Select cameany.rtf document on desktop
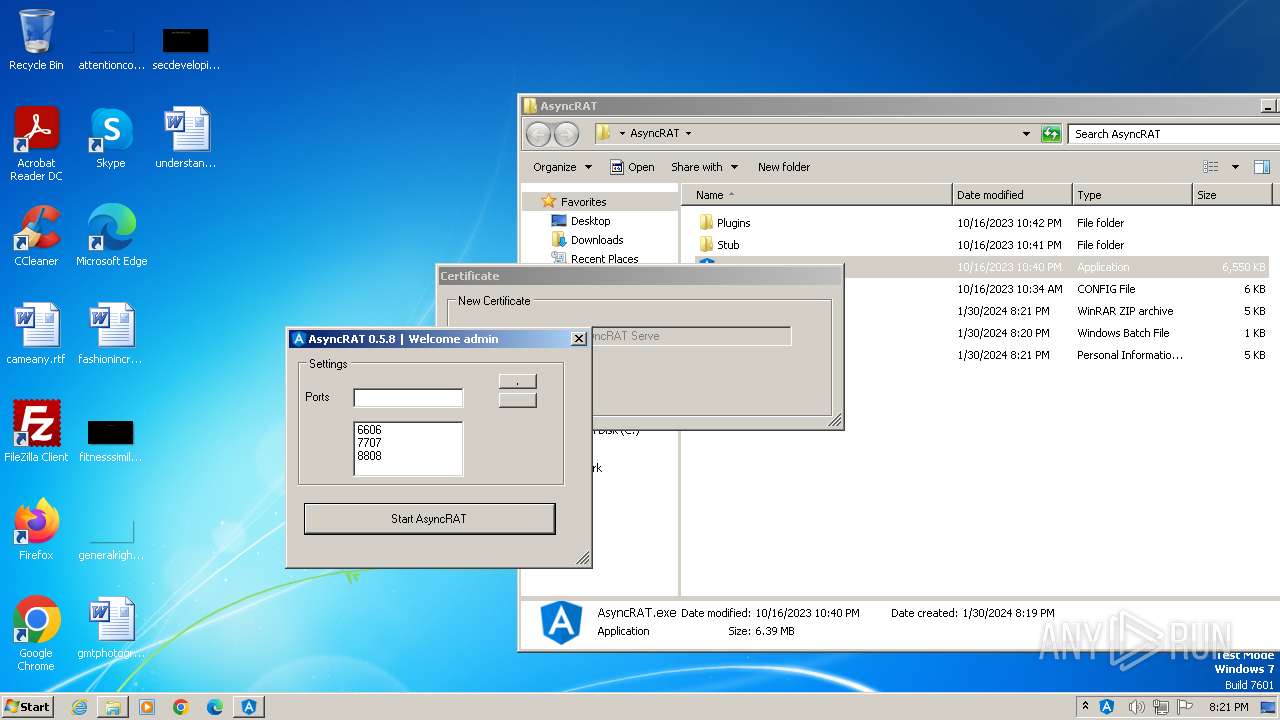Screen dimensions: 1280x720 pos(36,334)
